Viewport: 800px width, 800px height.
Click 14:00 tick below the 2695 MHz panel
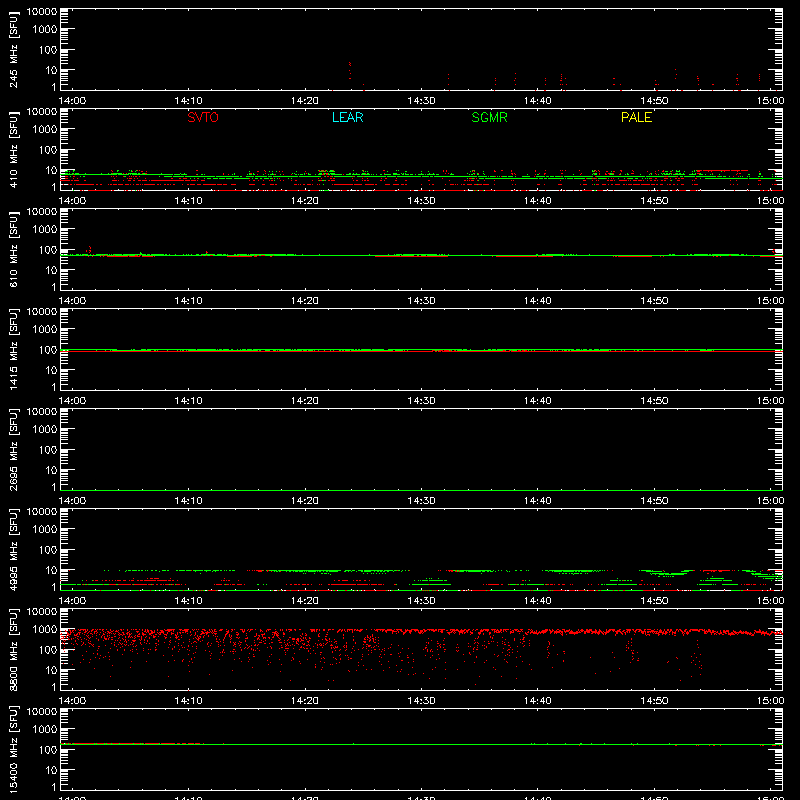pyautogui.click(x=72, y=501)
